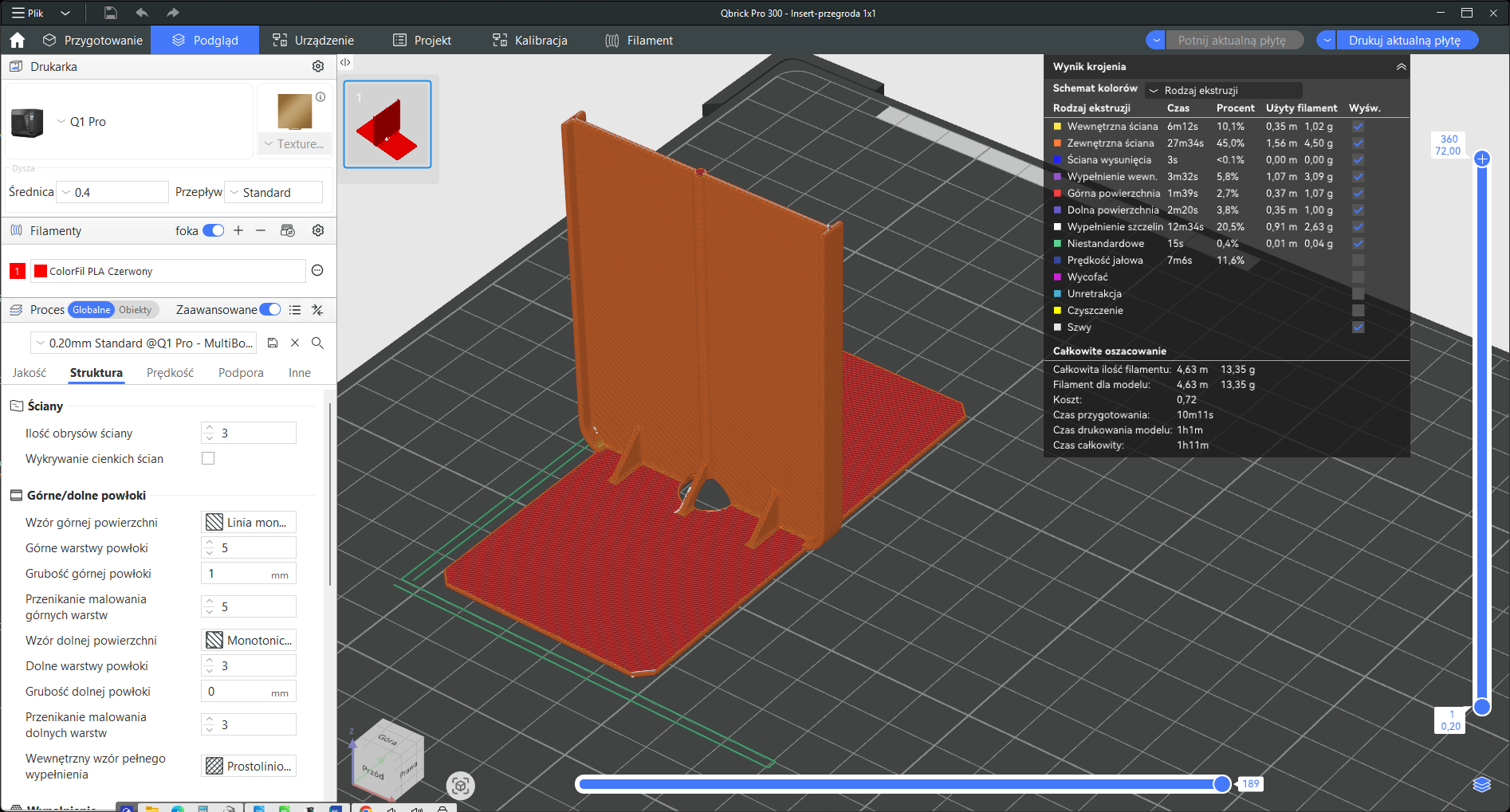Viewport: 1510px width, 812px height.
Task: Toggle visibility of Górna powierzchnia
Action: coord(1359,193)
